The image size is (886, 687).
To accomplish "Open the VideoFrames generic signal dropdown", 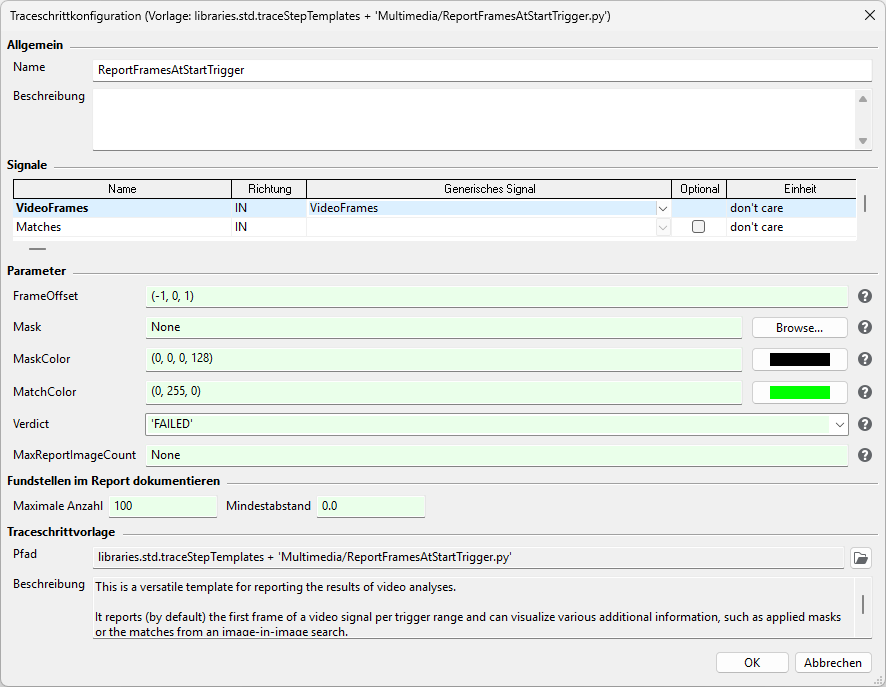I will point(663,208).
